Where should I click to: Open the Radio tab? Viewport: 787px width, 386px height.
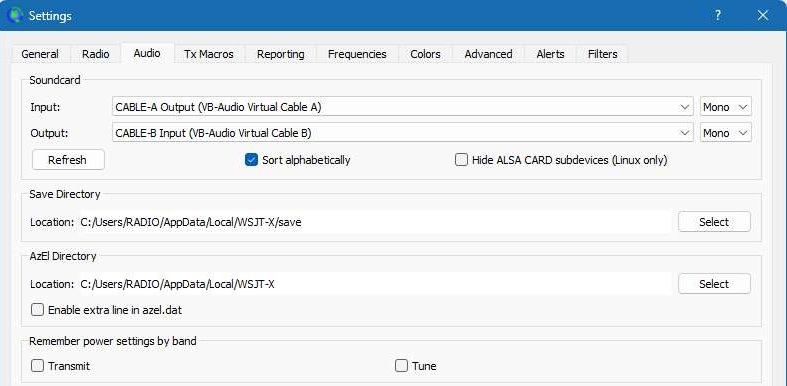point(95,54)
